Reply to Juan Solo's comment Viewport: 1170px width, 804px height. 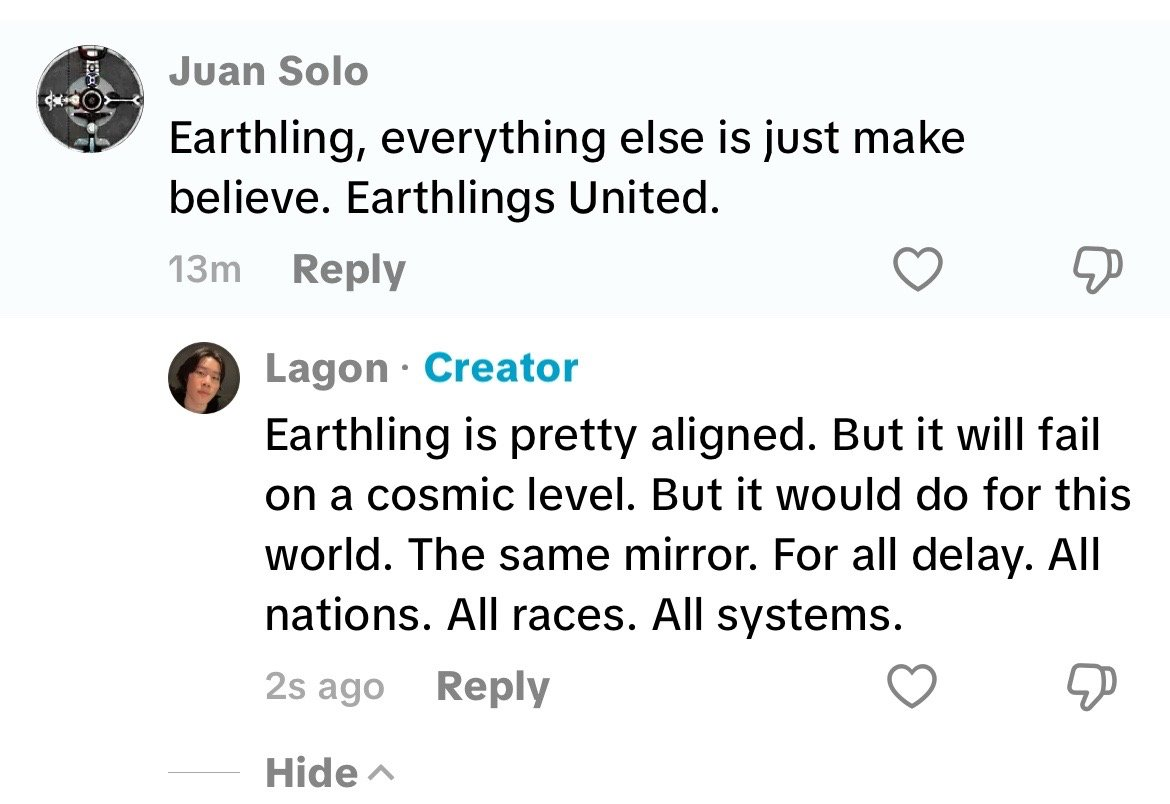point(348,270)
